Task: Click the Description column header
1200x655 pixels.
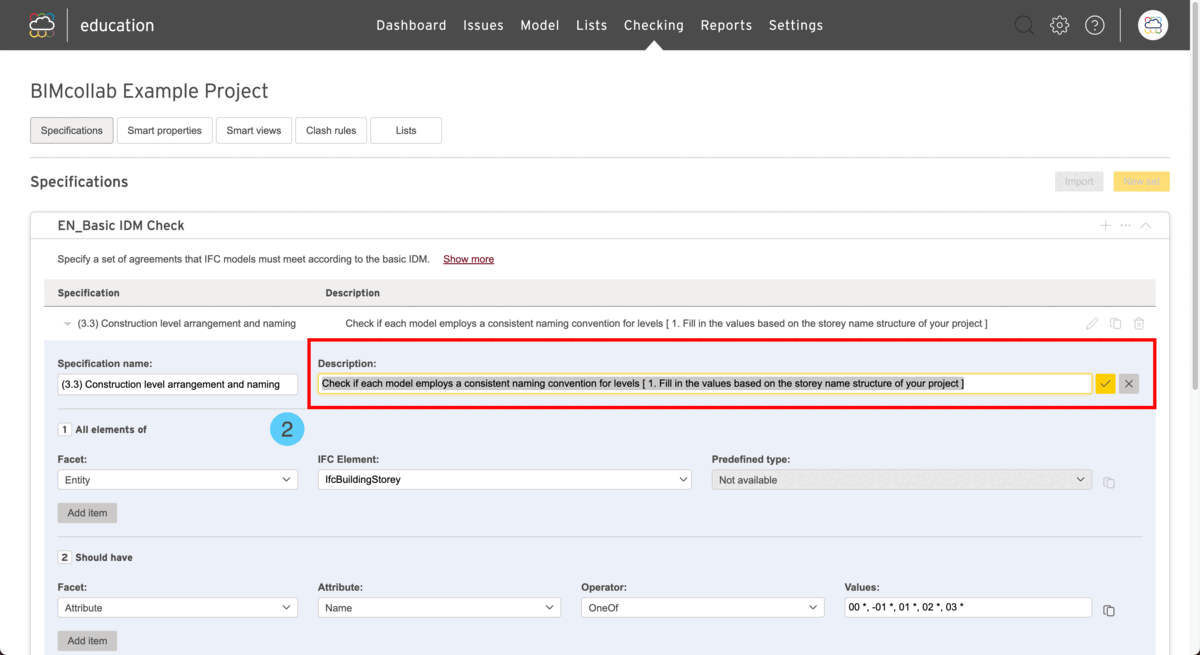Action: (x=353, y=293)
